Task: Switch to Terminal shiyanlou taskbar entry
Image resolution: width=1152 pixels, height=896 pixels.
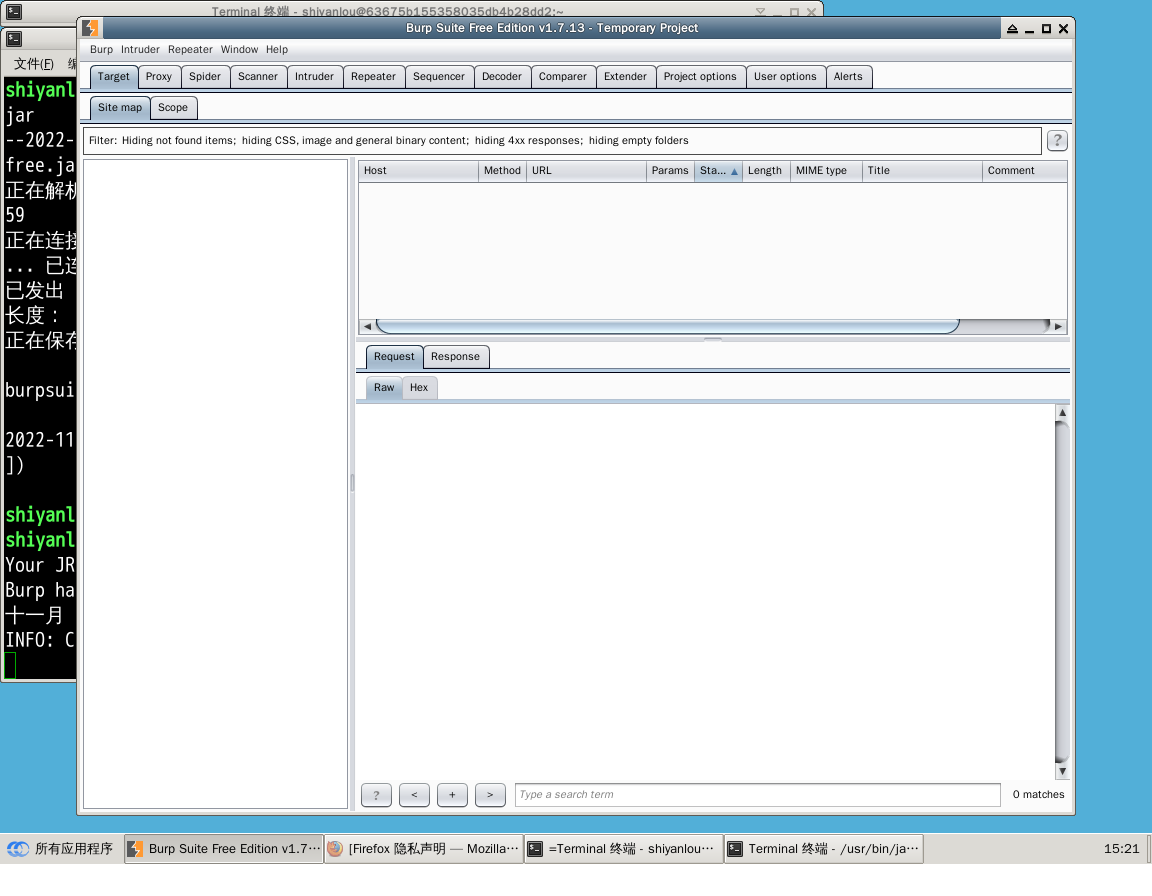Action: (623, 849)
